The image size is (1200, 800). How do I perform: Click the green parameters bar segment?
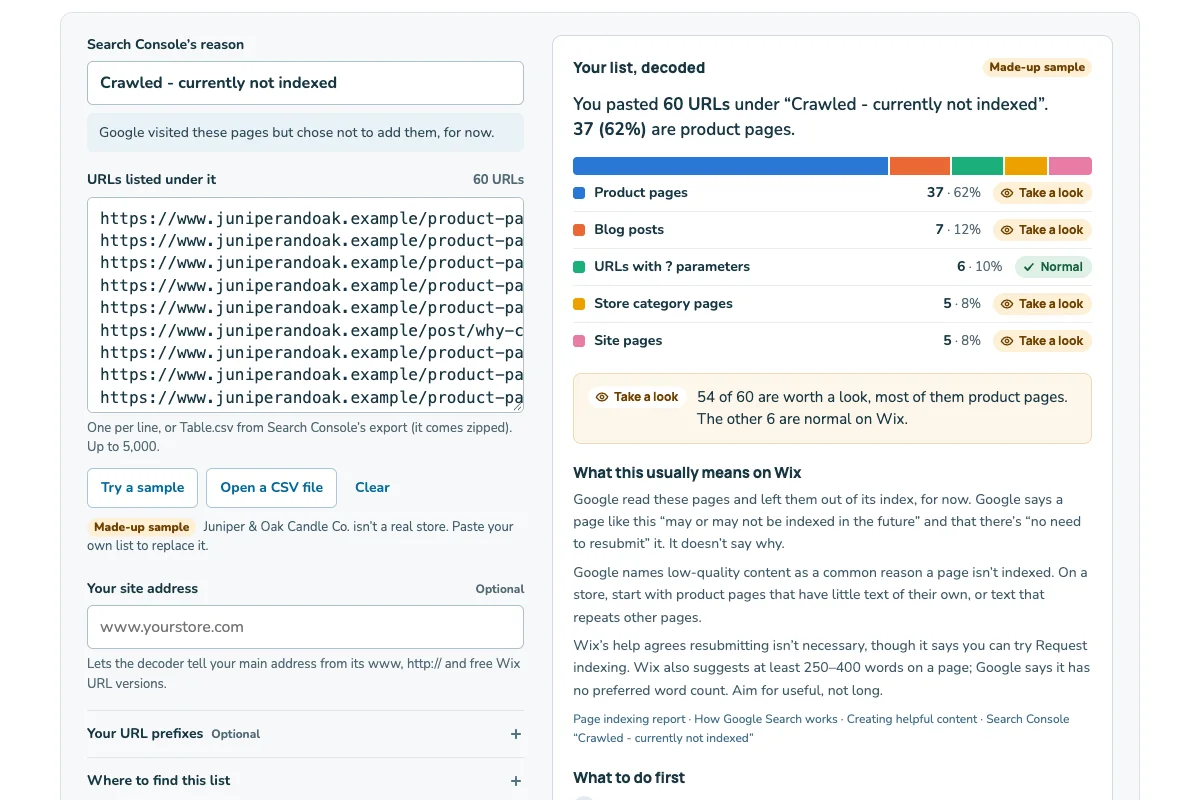point(977,166)
